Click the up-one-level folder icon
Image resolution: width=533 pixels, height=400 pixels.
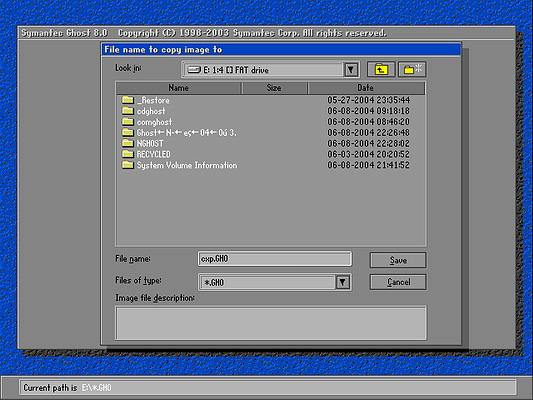tap(381, 70)
